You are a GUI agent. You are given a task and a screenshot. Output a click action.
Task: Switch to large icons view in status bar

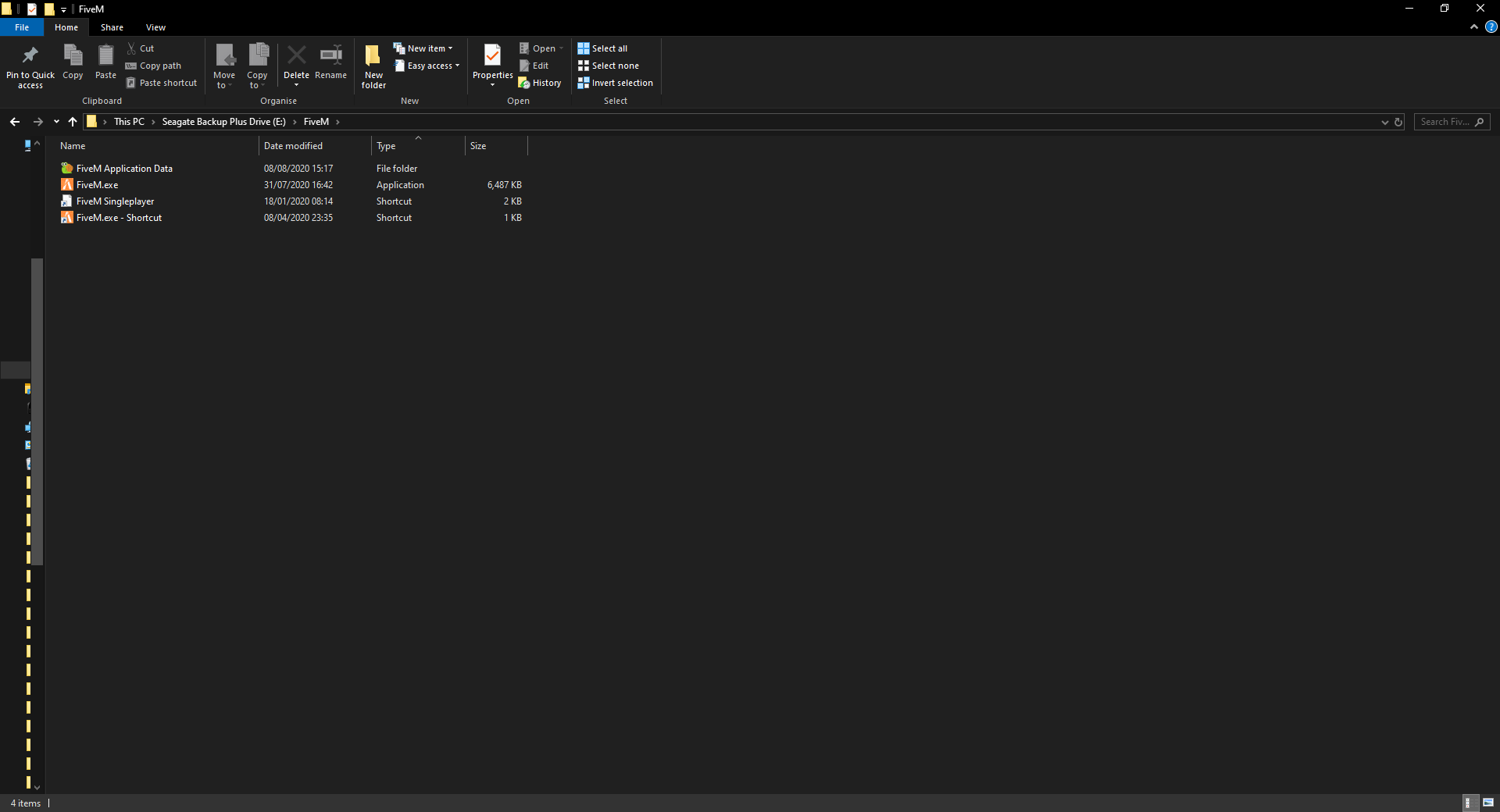point(1488,803)
